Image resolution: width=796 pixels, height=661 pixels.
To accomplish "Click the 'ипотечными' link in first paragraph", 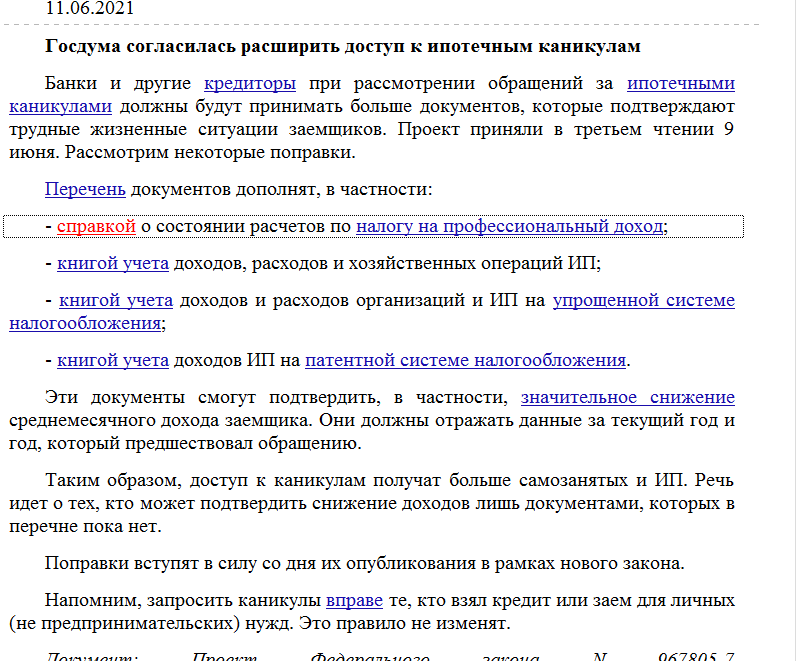I will [x=680, y=84].
